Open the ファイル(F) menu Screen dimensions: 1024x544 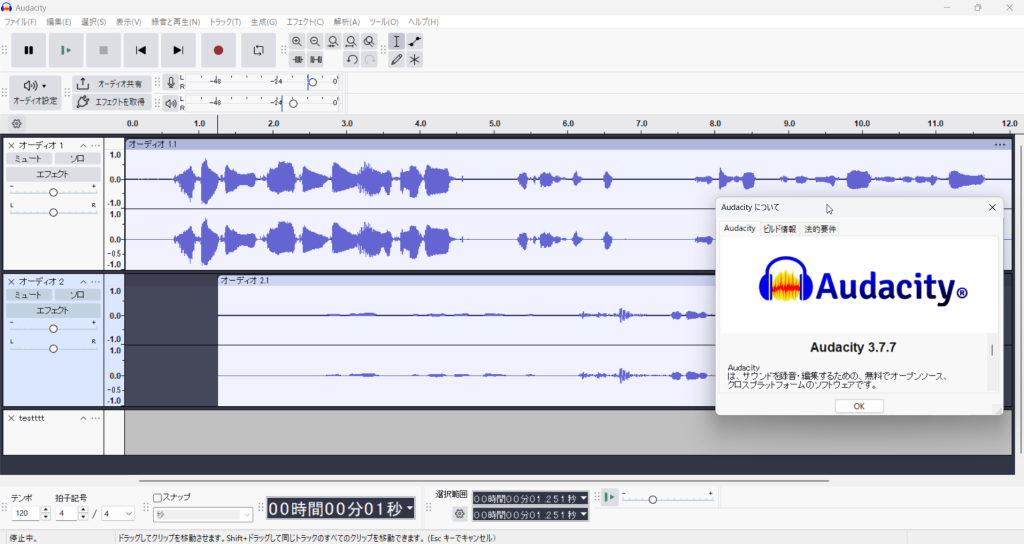[20, 22]
